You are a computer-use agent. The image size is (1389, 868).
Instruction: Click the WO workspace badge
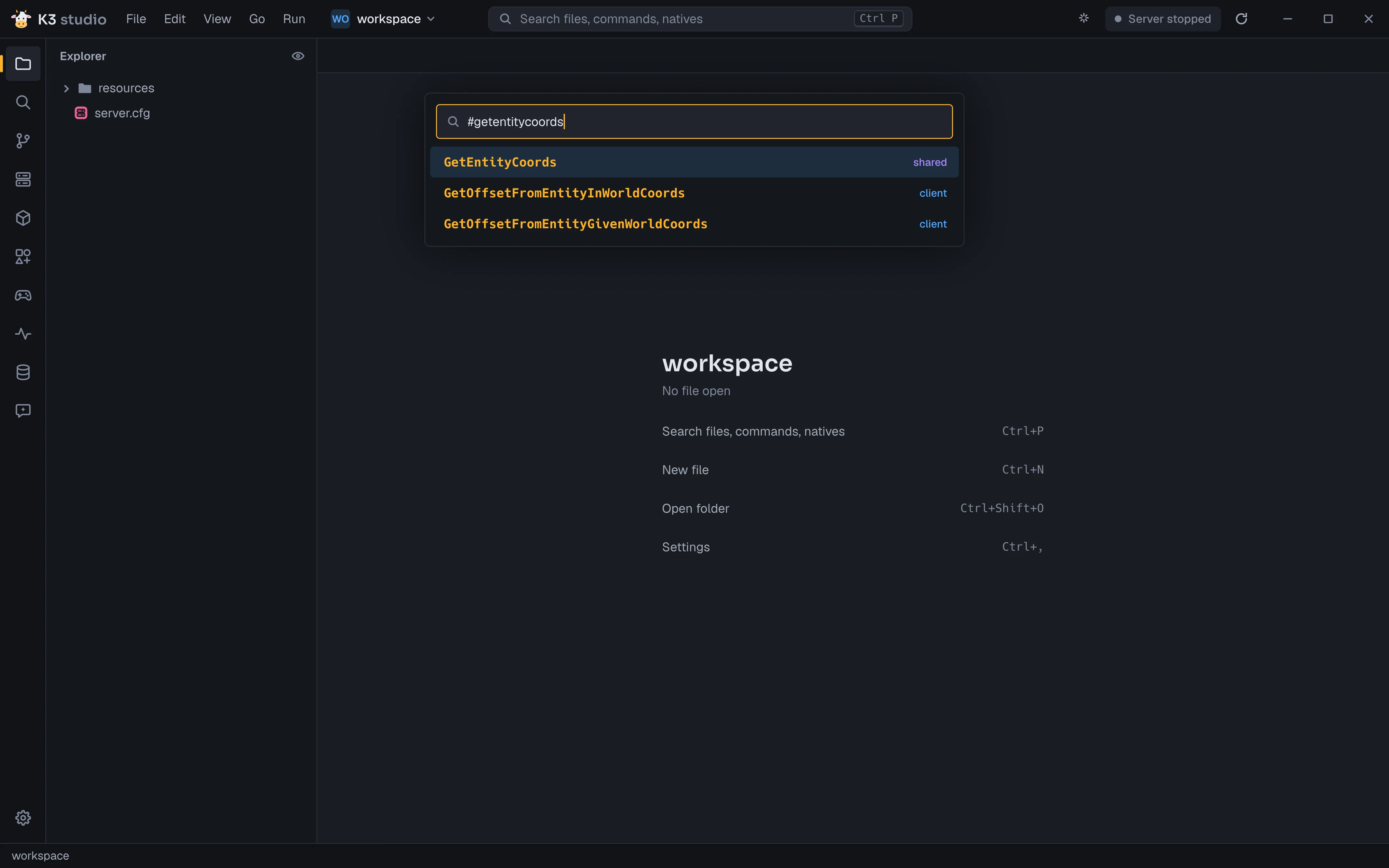click(340, 19)
